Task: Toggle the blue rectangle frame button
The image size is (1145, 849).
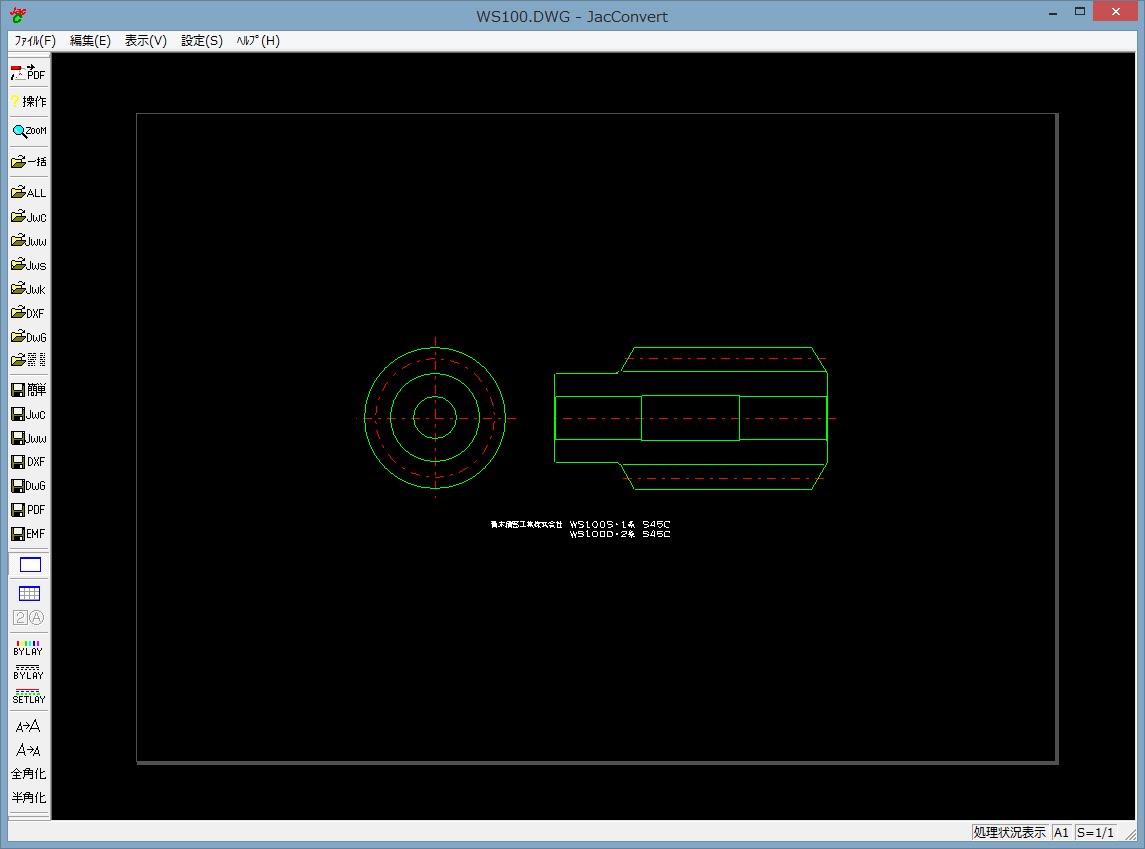Action: (x=30, y=564)
